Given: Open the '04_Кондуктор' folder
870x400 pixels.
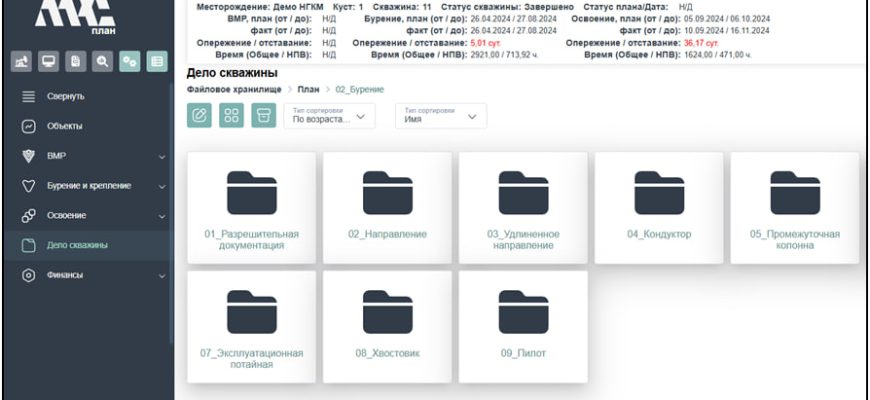Looking at the screenshot, I should click(659, 207).
